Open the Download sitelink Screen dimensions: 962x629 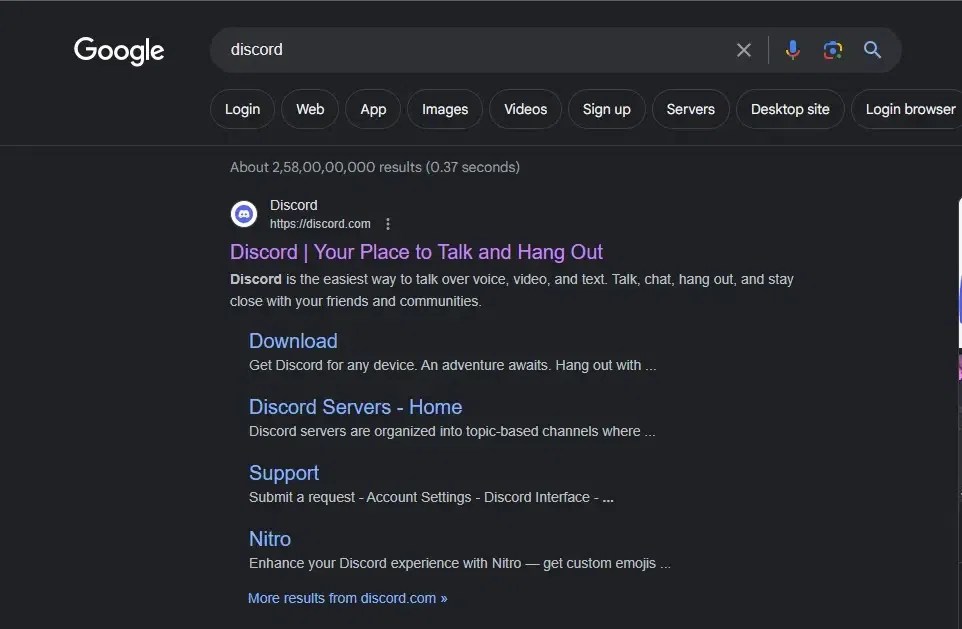292,341
